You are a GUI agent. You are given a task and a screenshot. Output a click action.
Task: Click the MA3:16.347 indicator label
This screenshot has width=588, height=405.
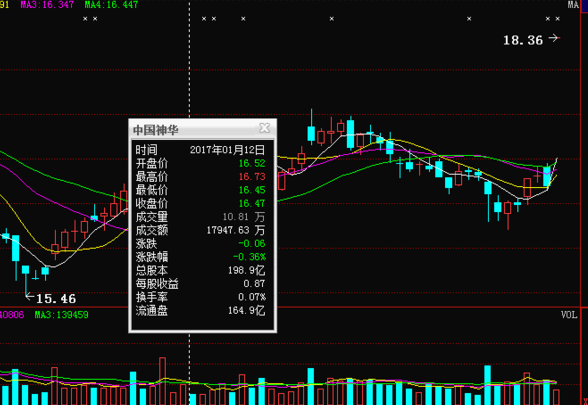47,5
